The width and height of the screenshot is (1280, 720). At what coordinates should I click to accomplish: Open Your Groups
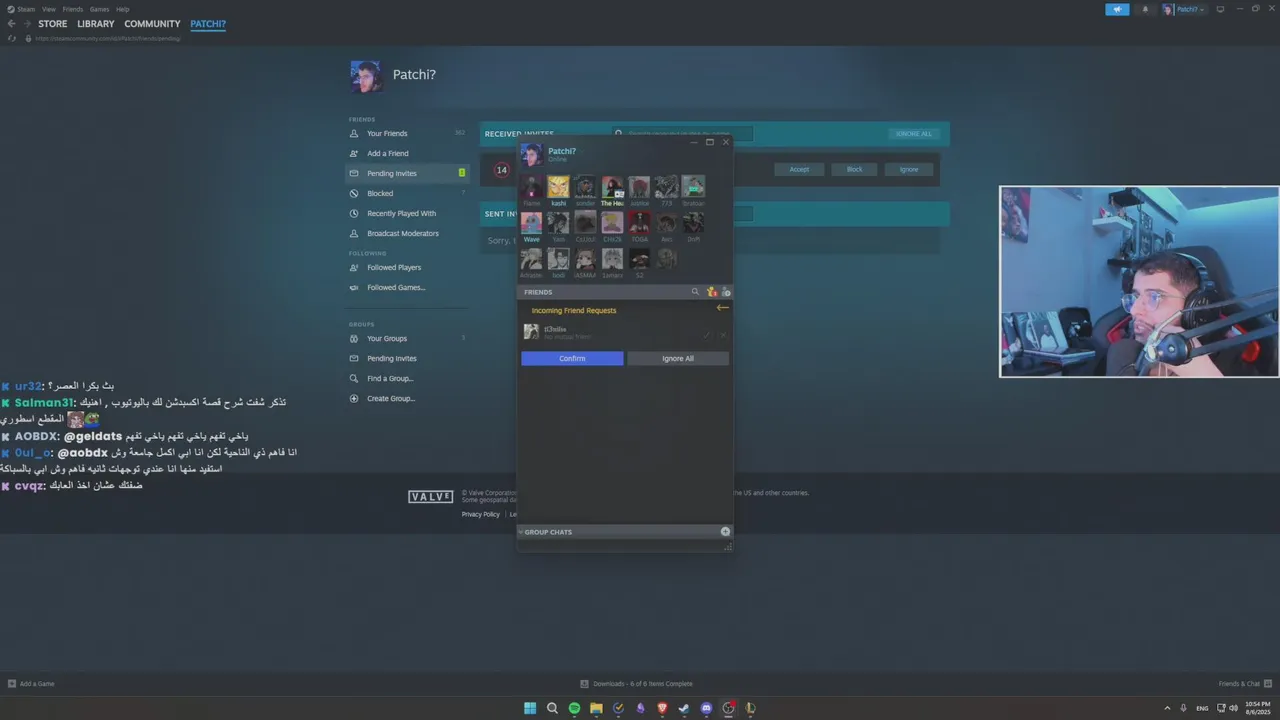[x=386, y=338]
